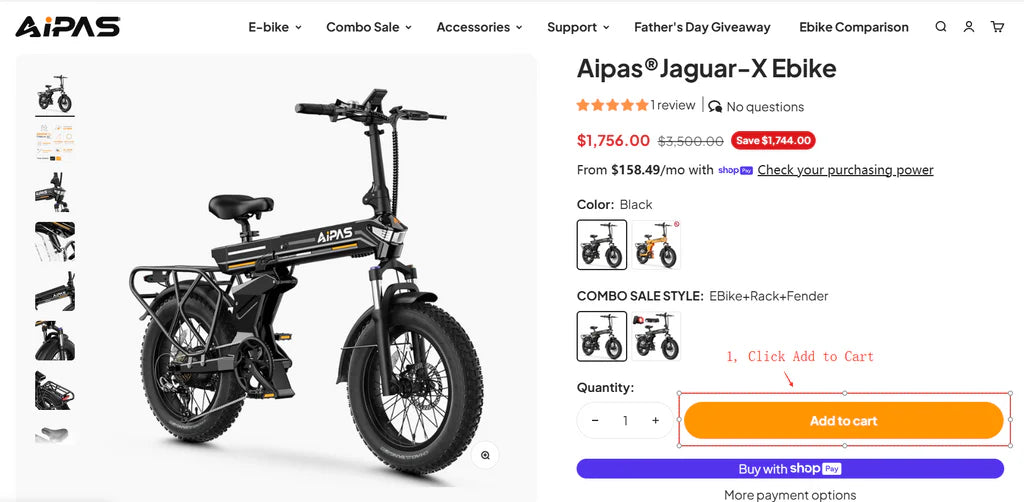Select the second combo sale style

click(x=656, y=336)
